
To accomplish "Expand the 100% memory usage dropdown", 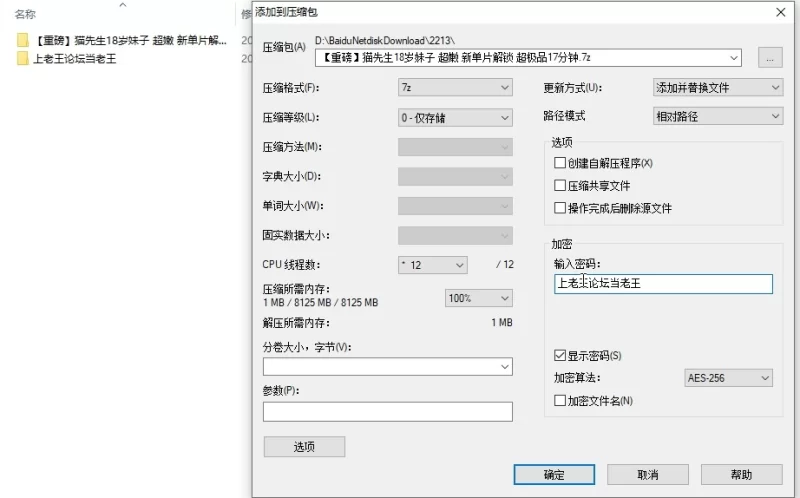I will (478, 298).
